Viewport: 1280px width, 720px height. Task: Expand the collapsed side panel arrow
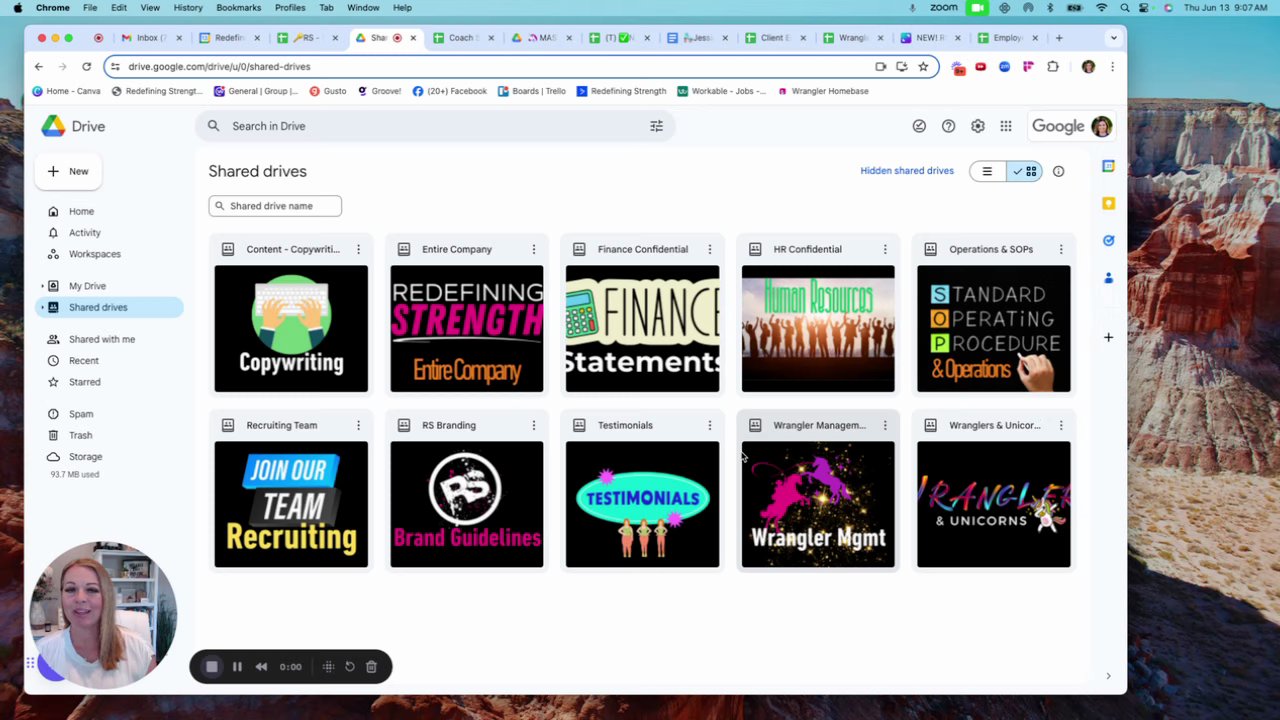(x=1108, y=676)
